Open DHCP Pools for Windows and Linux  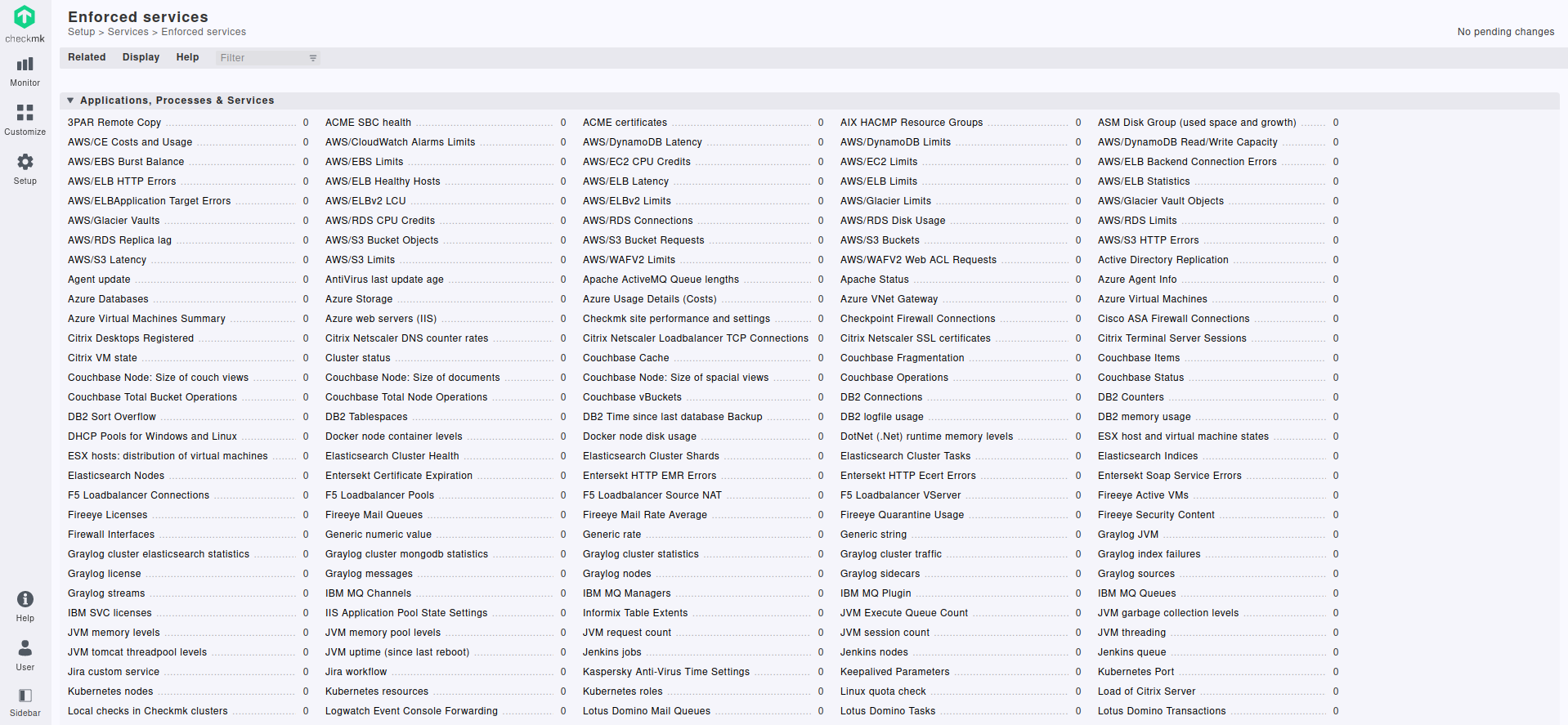coord(152,436)
